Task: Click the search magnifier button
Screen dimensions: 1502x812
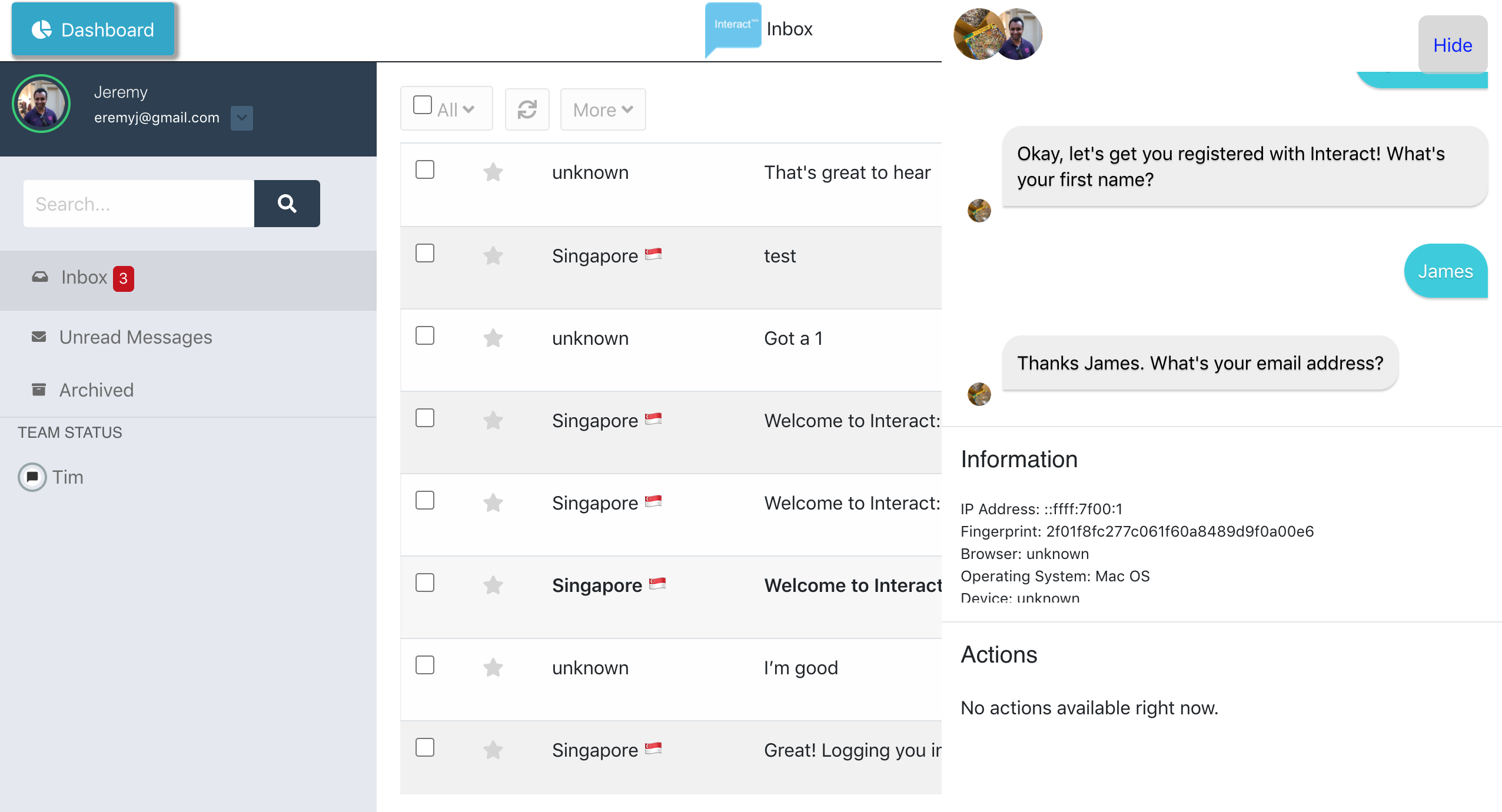Action: tap(287, 204)
